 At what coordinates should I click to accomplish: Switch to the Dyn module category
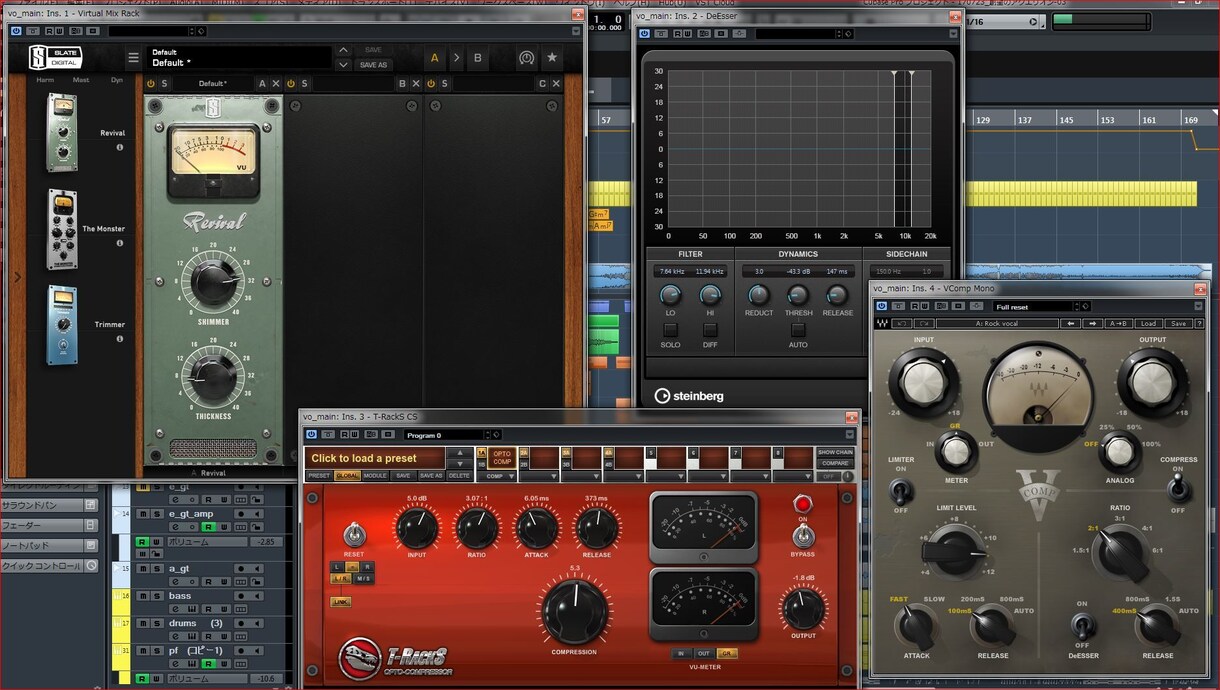click(x=117, y=80)
